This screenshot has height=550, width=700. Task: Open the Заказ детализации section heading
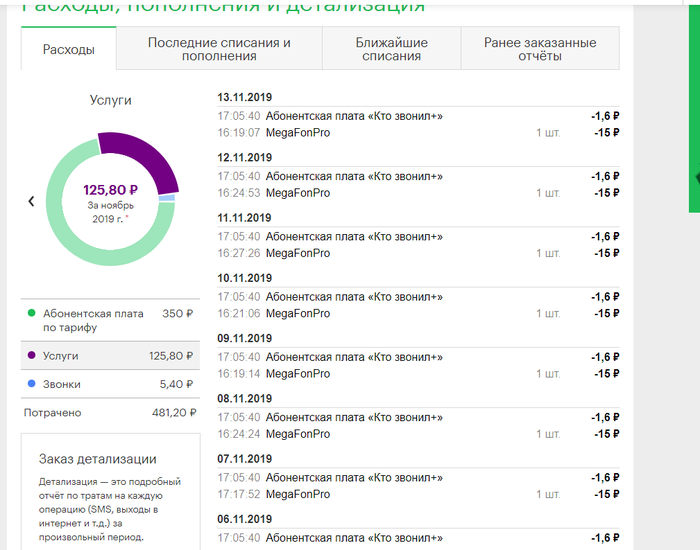(97, 459)
